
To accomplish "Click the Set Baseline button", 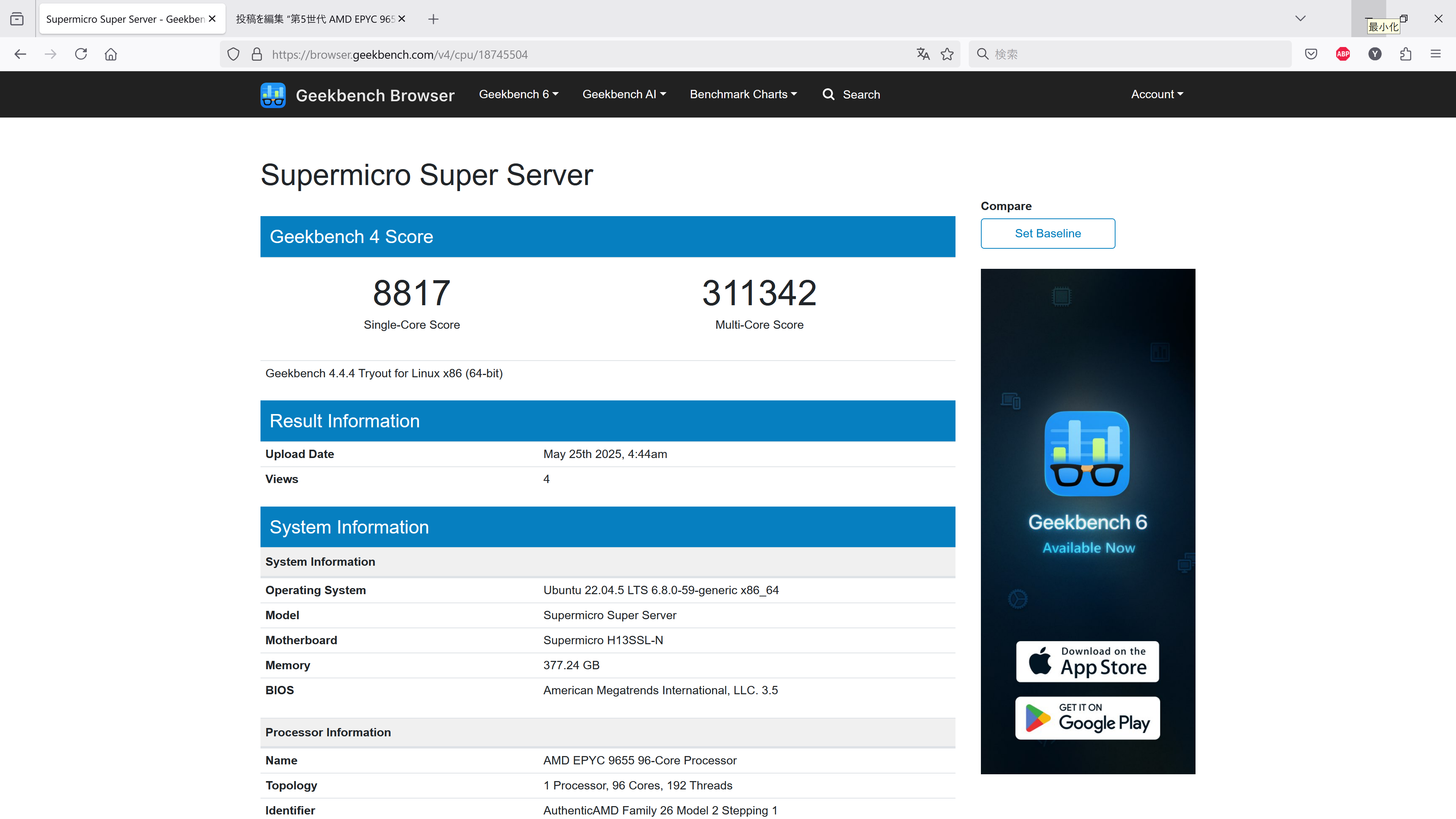I will click(x=1047, y=234).
